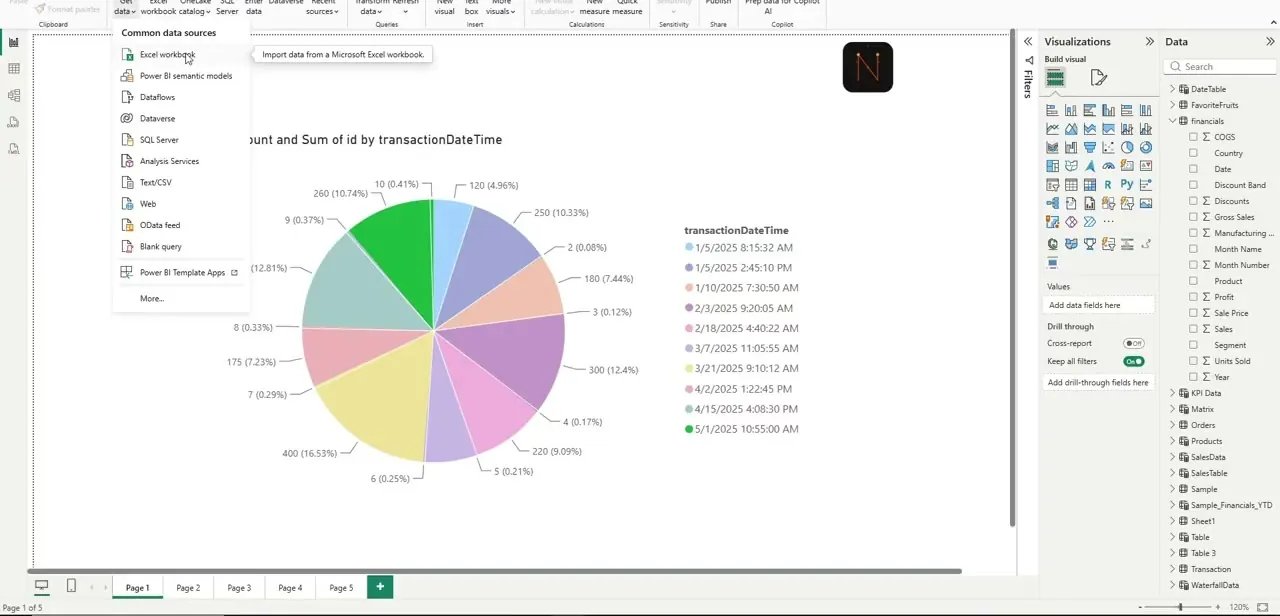1280x616 pixels.
Task: Choose the Donut chart visual
Action: click(x=1146, y=147)
